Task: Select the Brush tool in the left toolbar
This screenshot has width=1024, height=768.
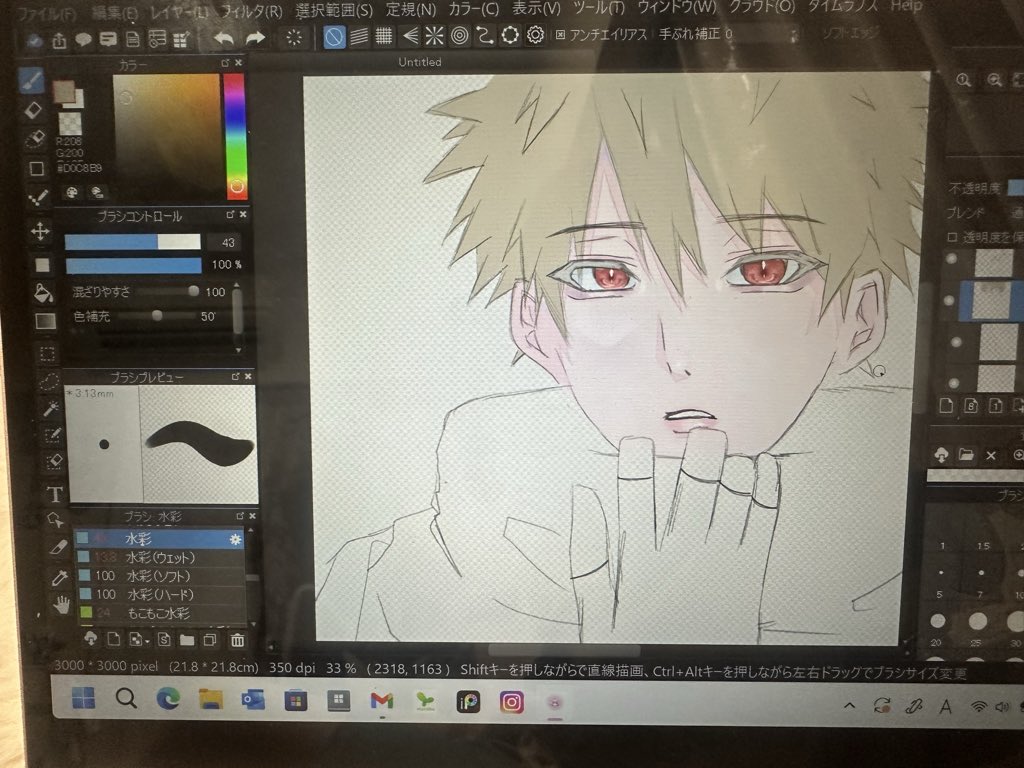Action: (x=31, y=81)
